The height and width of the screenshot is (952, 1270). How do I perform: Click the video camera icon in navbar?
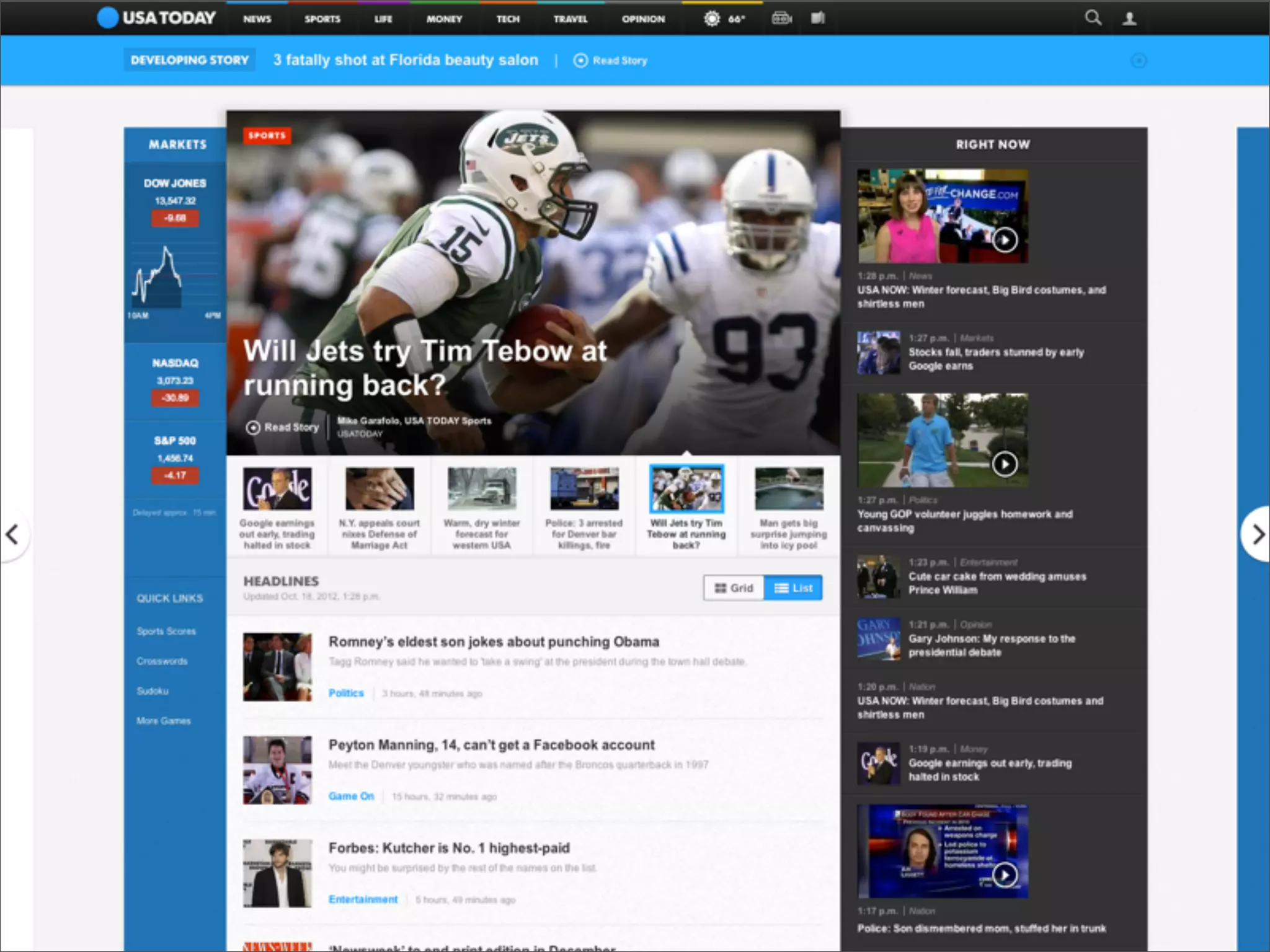[781, 19]
